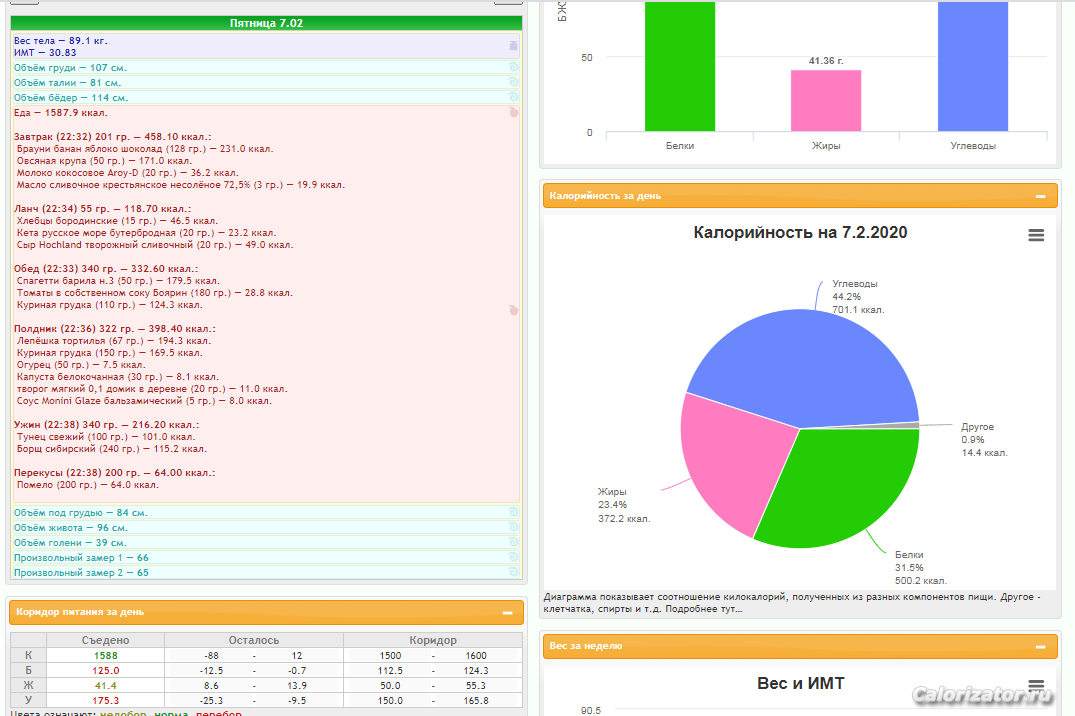This screenshot has height=716, width=1075.
Task: Click the Белки 31.5% pie label
Action: click(x=920, y=568)
